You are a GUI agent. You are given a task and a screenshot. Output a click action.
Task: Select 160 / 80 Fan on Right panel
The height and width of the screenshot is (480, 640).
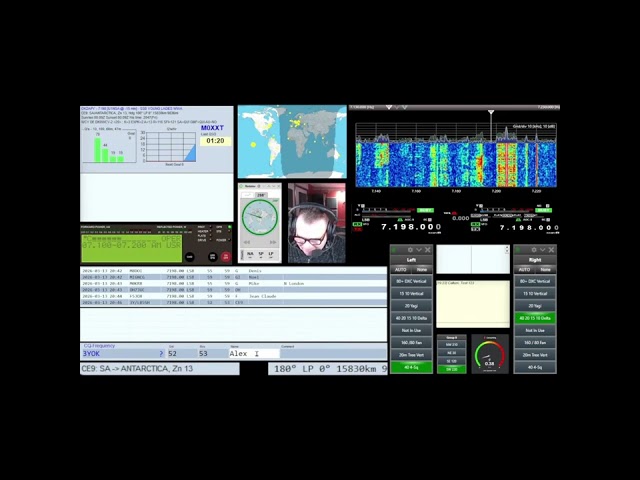[535, 342]
